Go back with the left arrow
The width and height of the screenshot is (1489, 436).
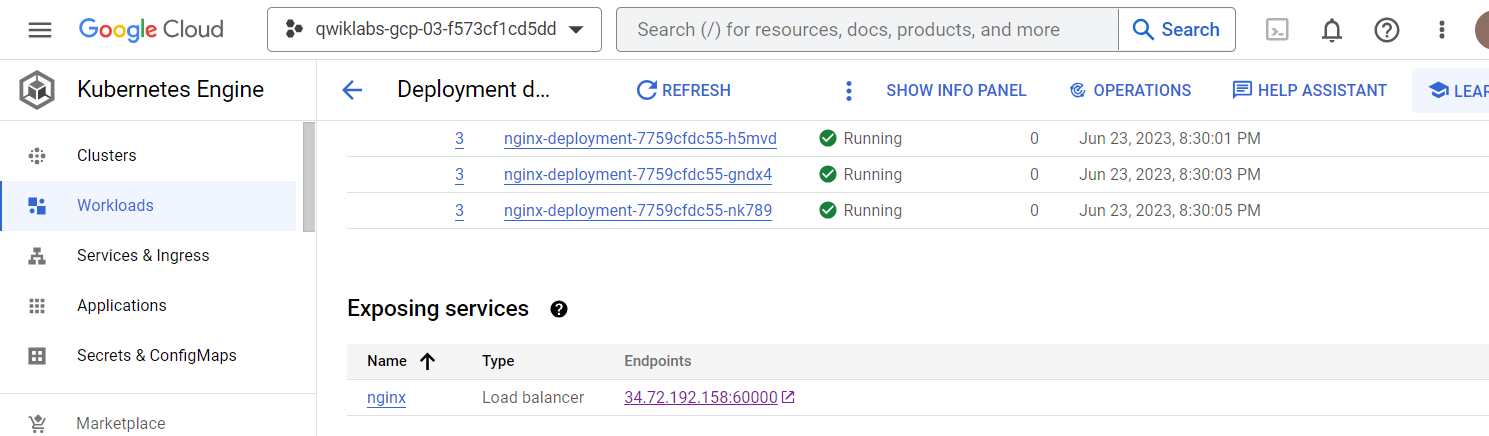(352, 90)
